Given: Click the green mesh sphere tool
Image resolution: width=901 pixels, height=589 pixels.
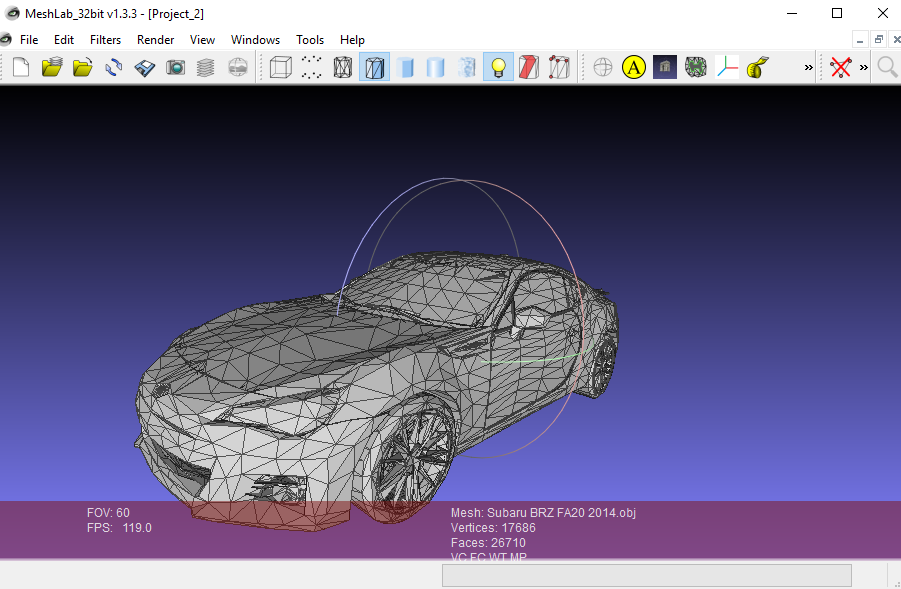Looking at the screenshot, I should coord(696,67).
